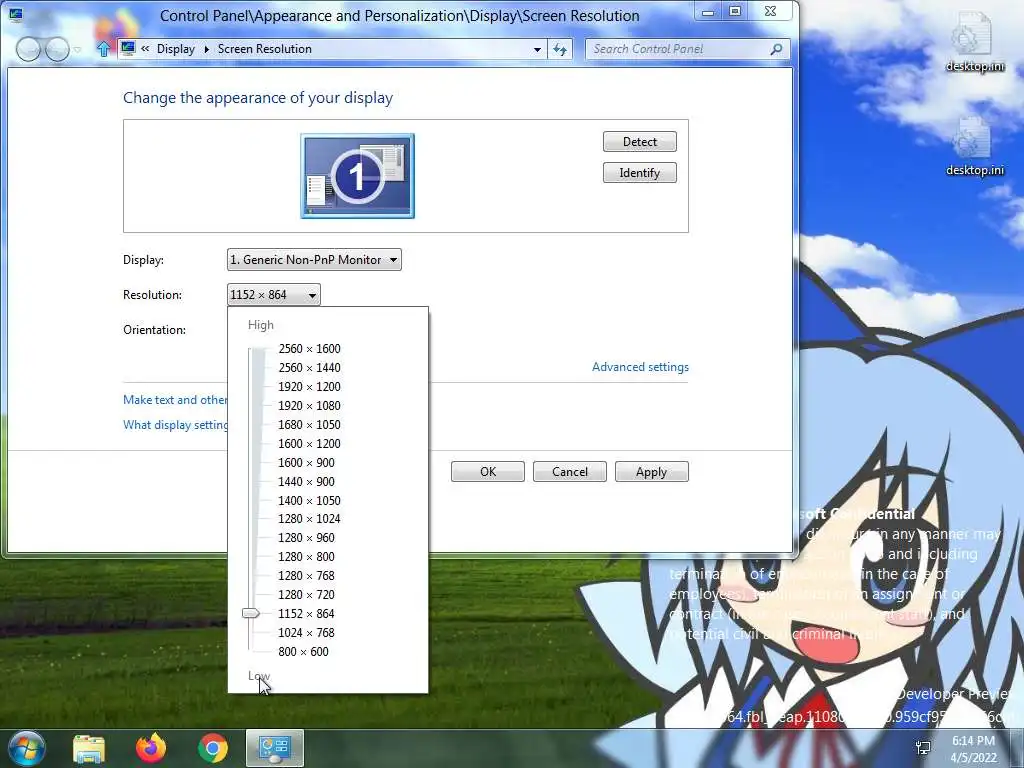Choose 1680 × 1050 resolution

point(310,424)
